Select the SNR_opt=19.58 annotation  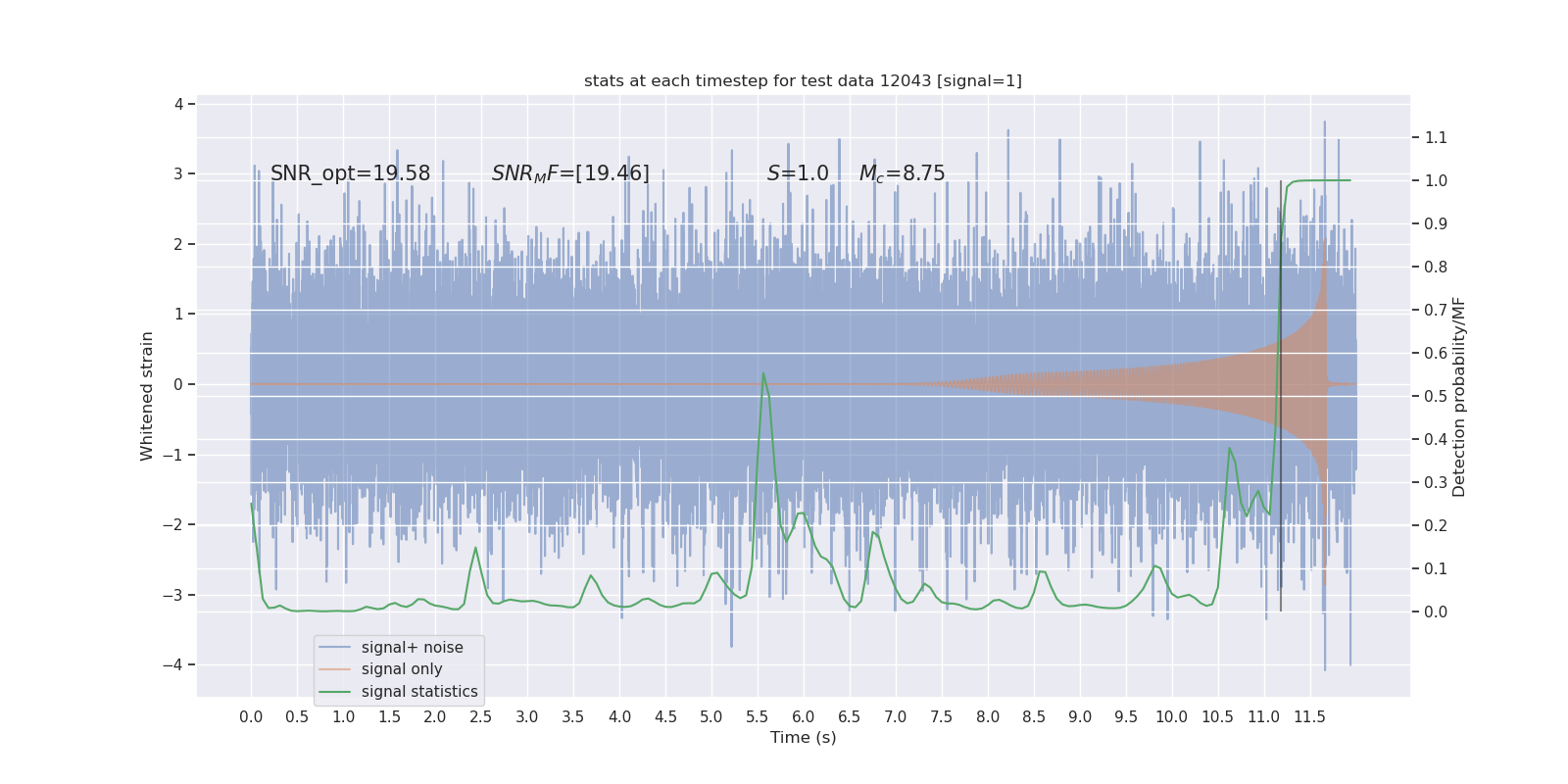click(x=350, y=173)
